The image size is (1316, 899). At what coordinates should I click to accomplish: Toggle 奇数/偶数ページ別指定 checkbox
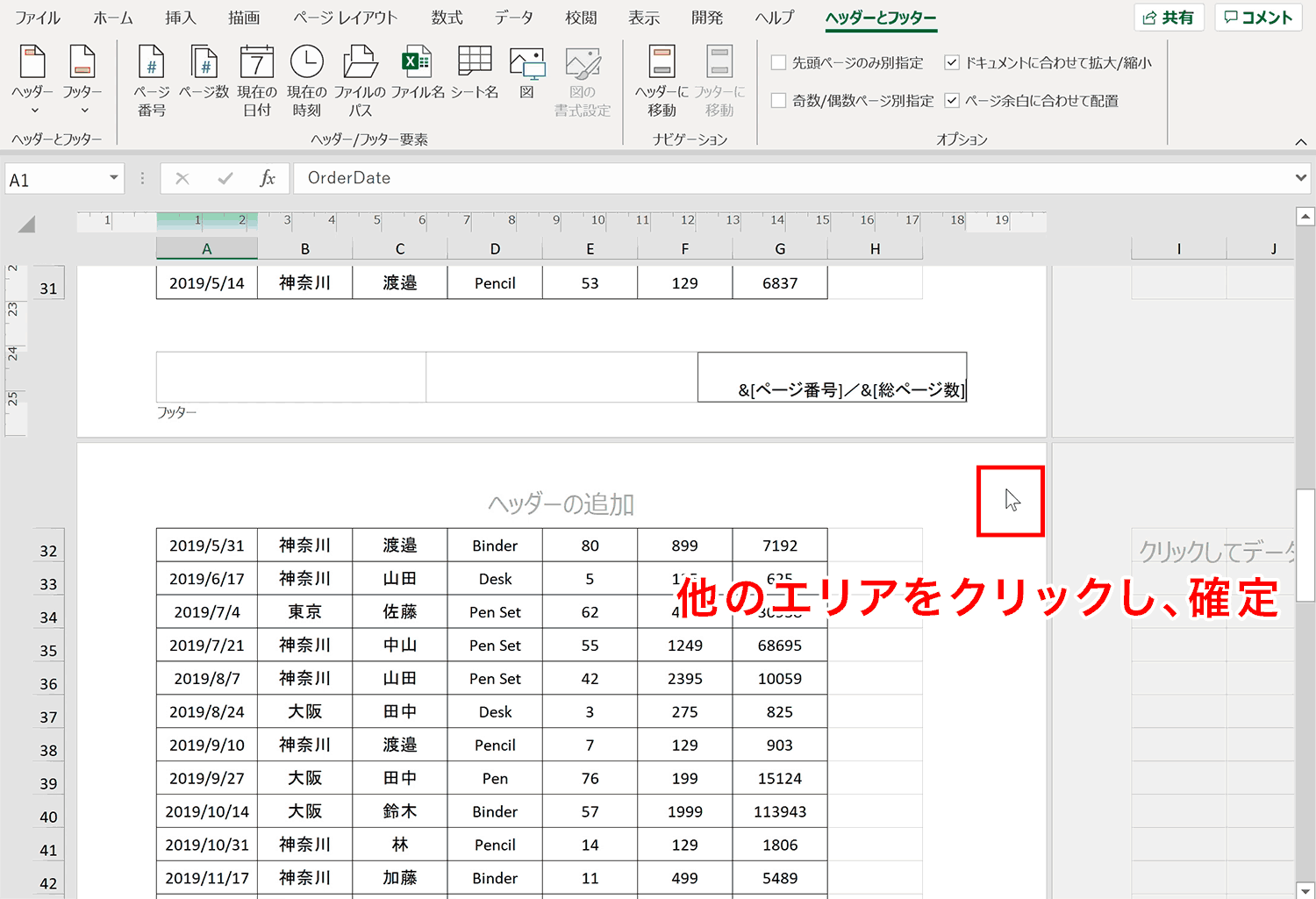[778, 100]
